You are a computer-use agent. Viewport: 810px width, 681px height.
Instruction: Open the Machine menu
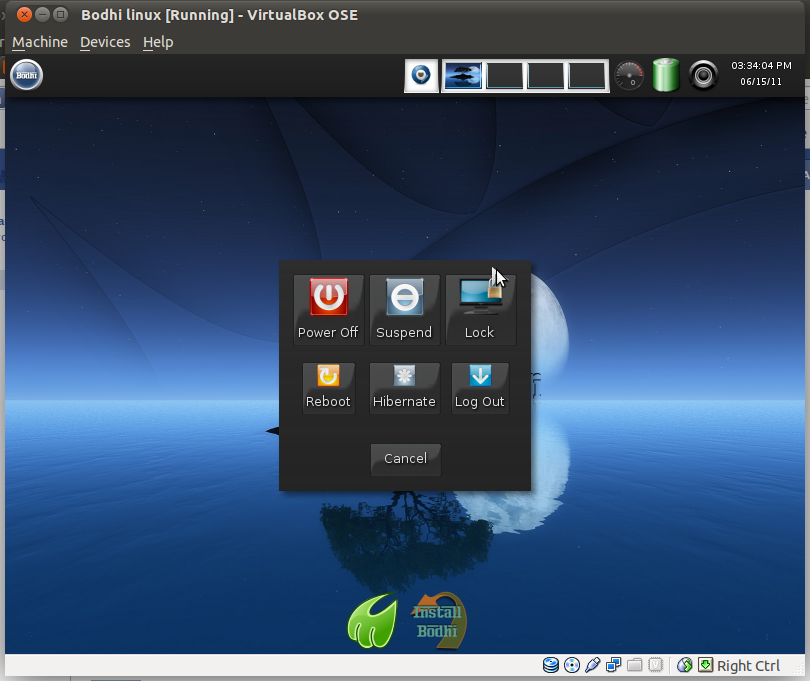tap(39, 42)
